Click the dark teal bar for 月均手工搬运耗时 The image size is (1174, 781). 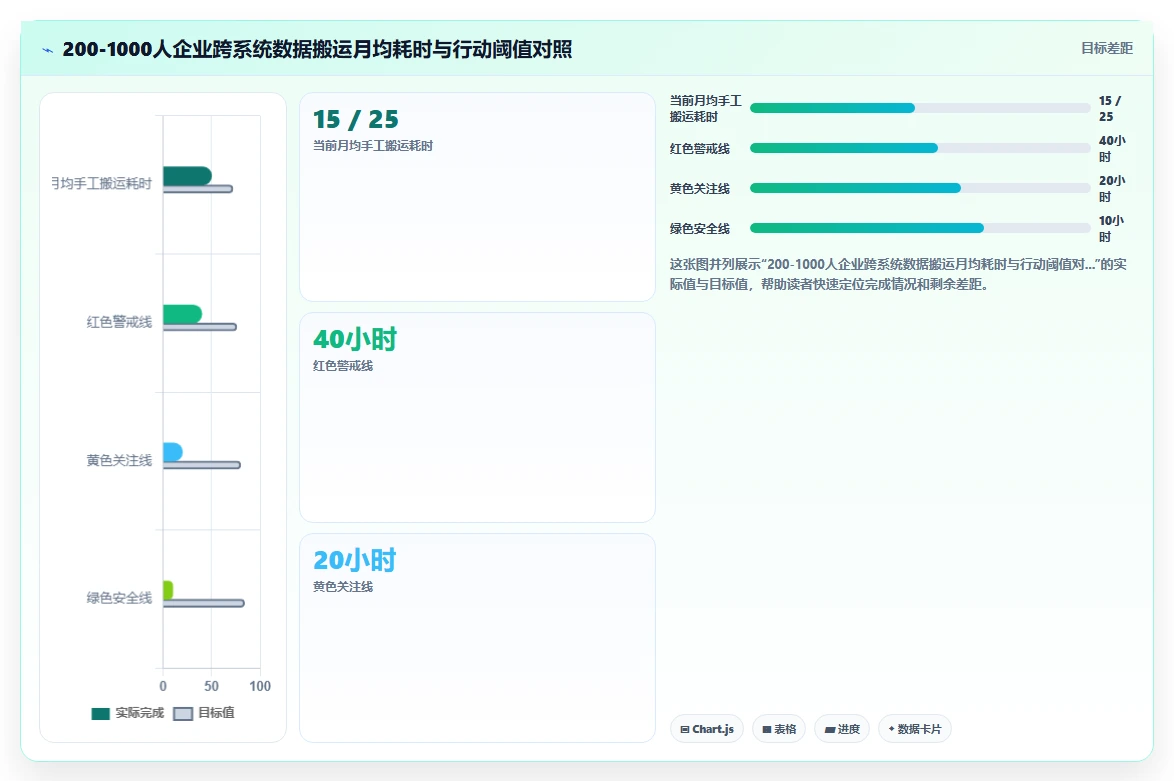187,176
